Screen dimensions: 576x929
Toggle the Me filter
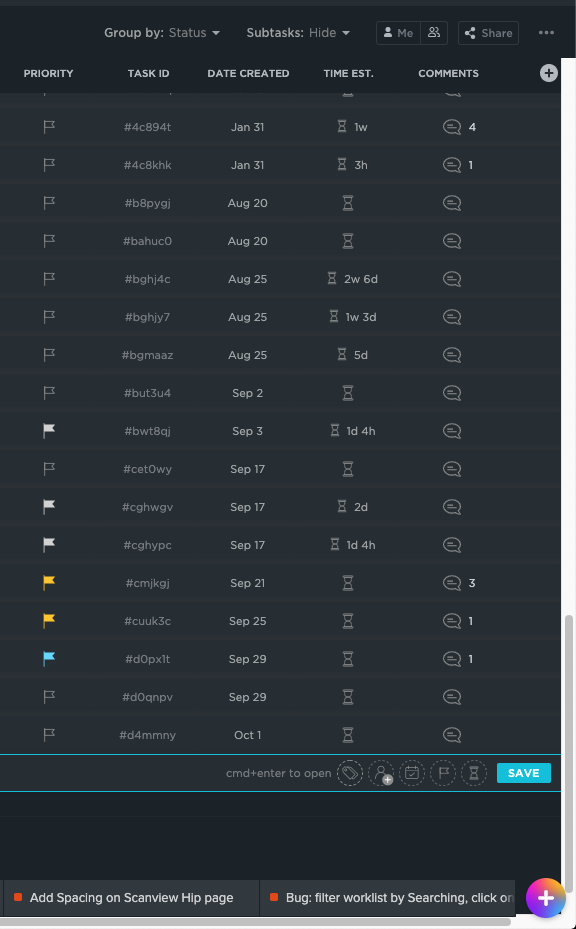[399, 33]
